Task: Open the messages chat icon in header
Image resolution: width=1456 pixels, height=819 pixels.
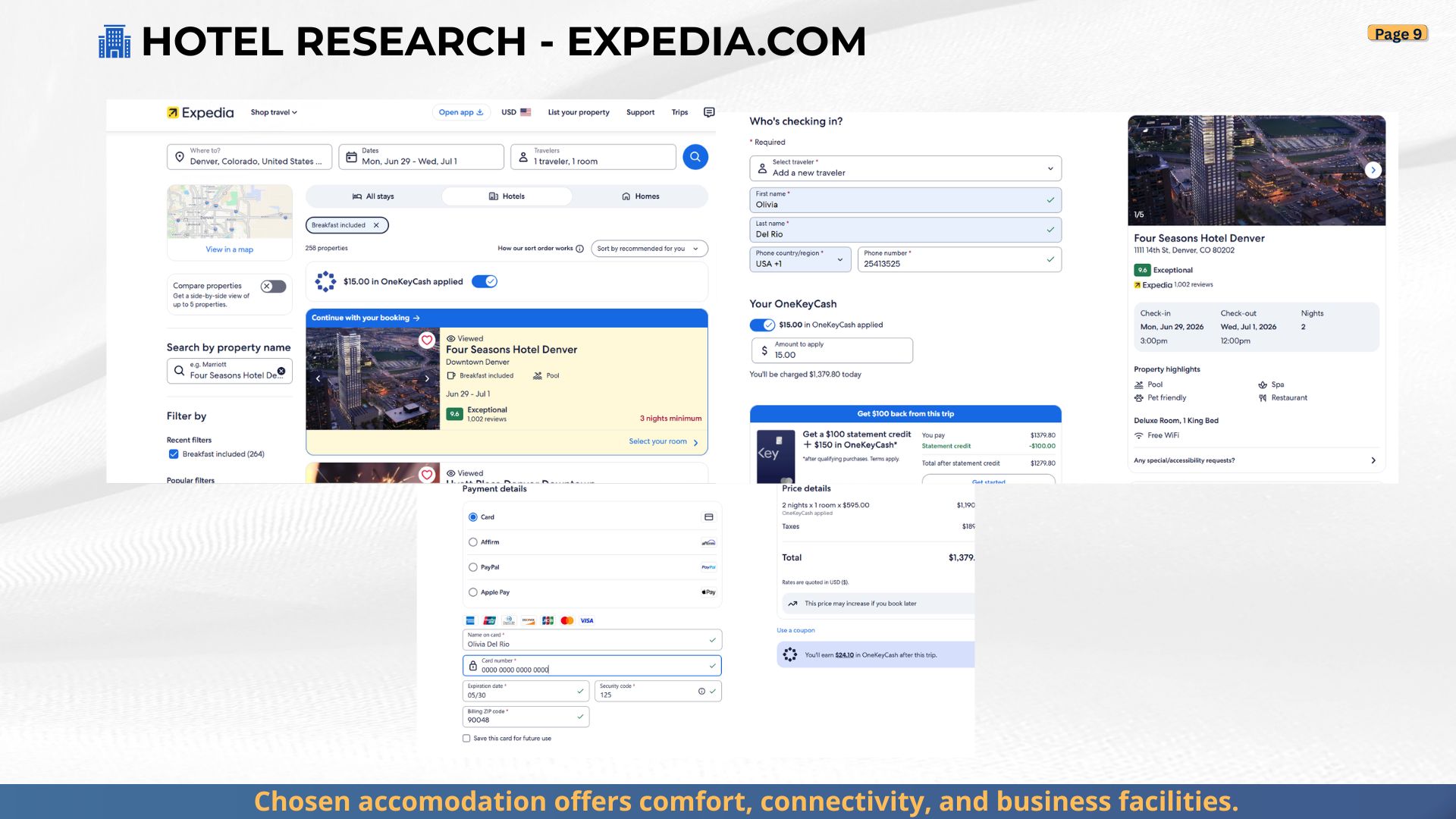Action: point(709,112)
